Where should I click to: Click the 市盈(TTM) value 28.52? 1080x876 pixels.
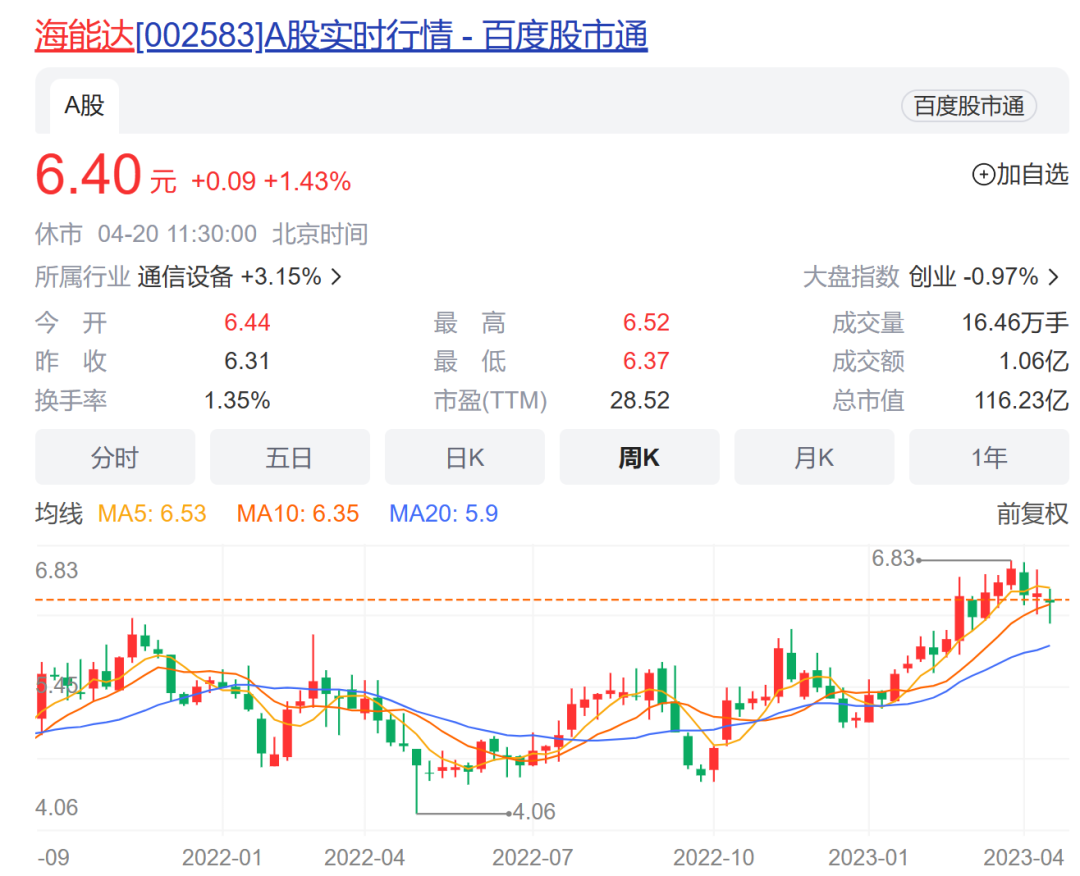(x=639, y=400)
